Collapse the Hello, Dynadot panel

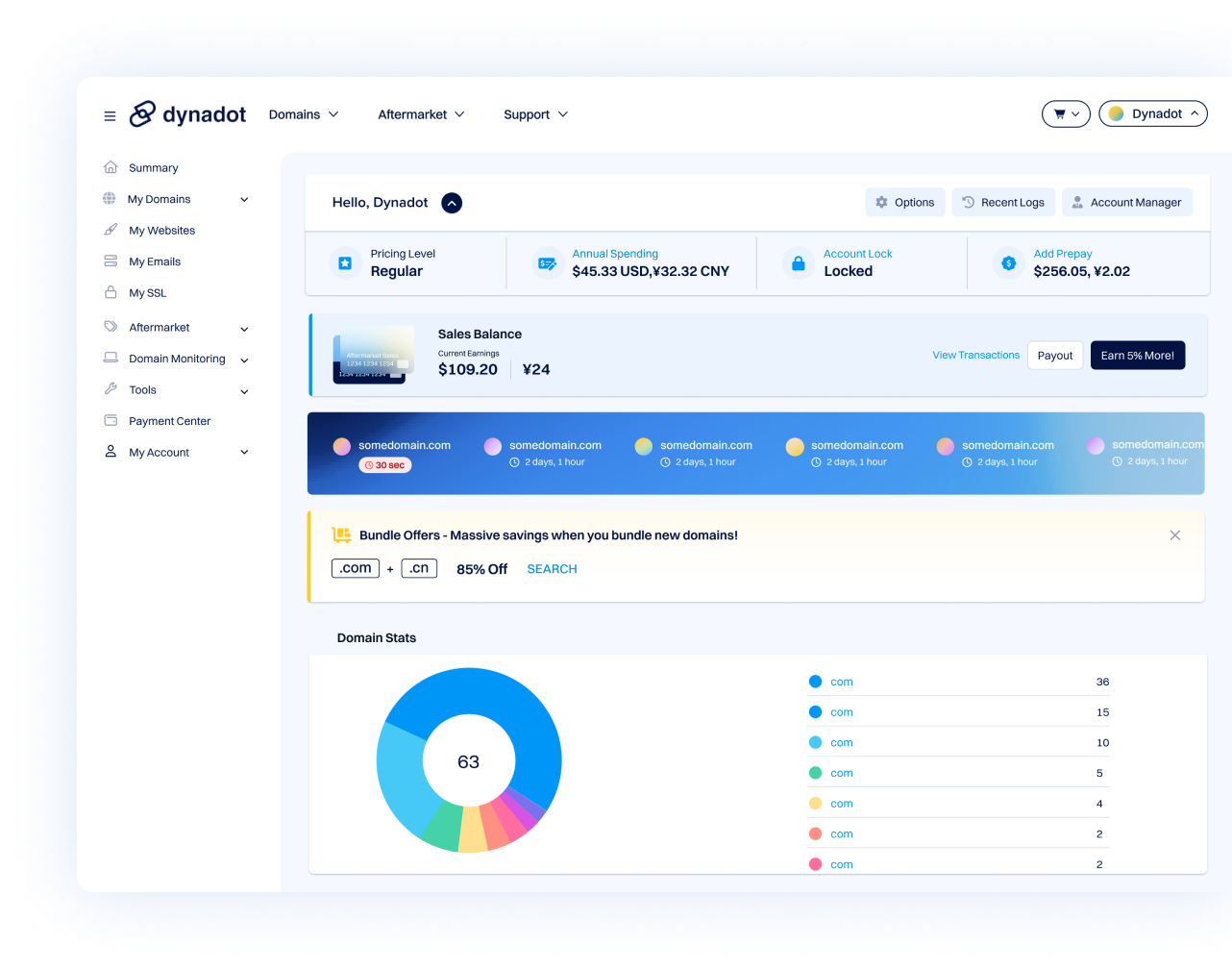coord(452,203)
